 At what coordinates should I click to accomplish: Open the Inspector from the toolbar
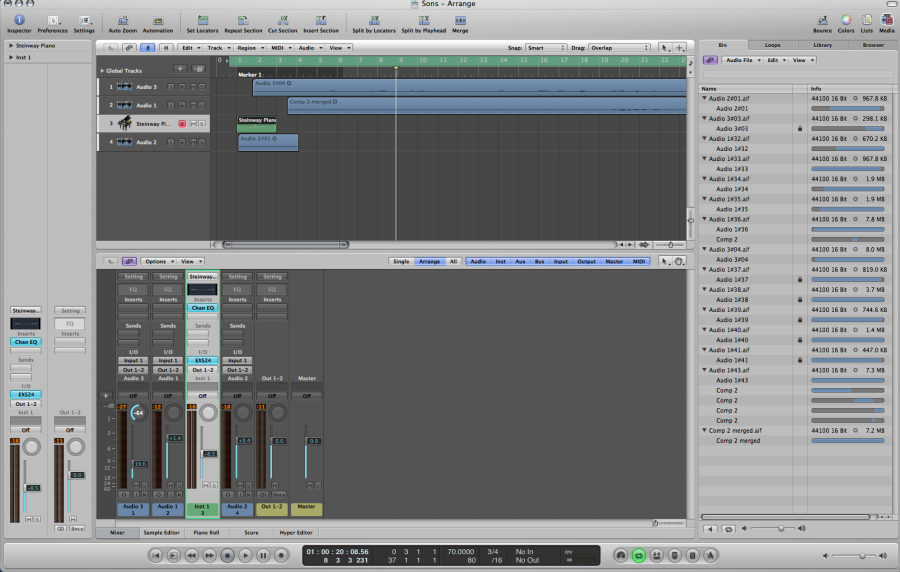pyautogui.click(x=20, y=21)
